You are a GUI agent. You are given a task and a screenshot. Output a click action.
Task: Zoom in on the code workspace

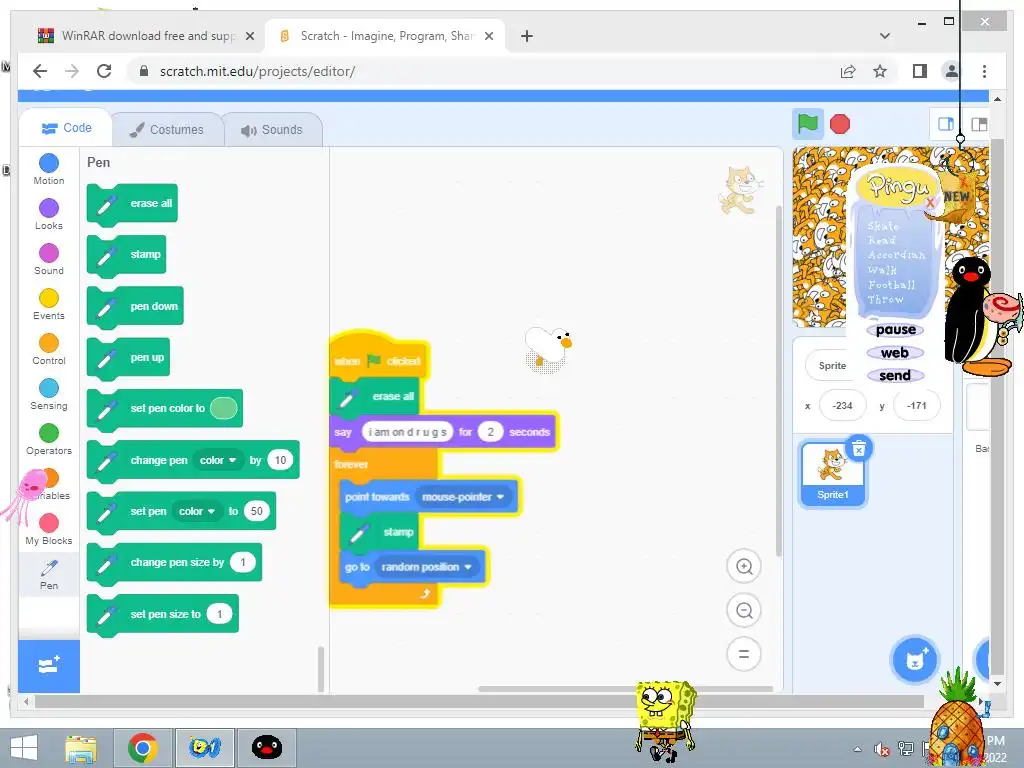click(x=744, y=567)
